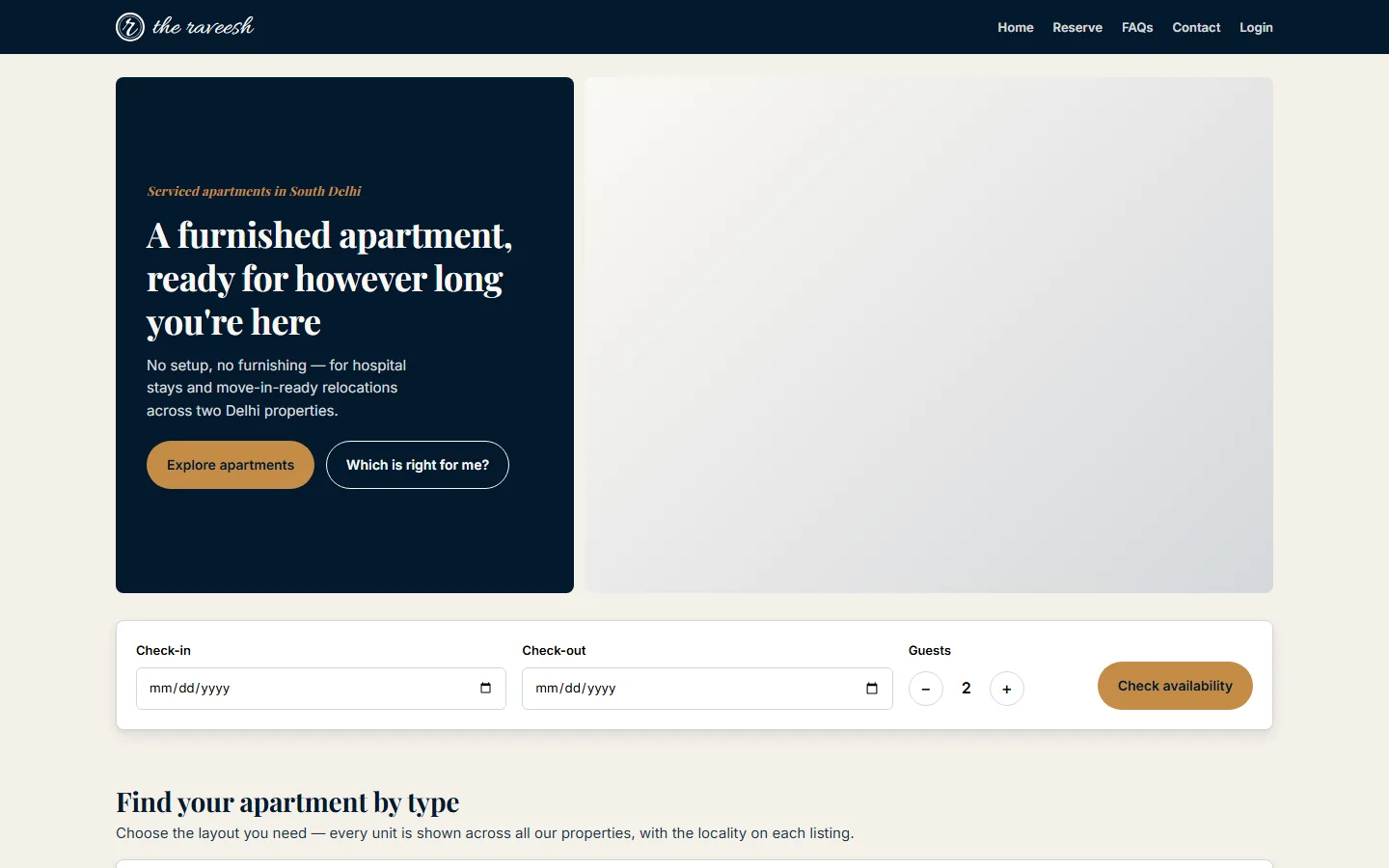1389x868 pixels.
Task: Click the "Check-out" label text
Action: tap(554, 650)
